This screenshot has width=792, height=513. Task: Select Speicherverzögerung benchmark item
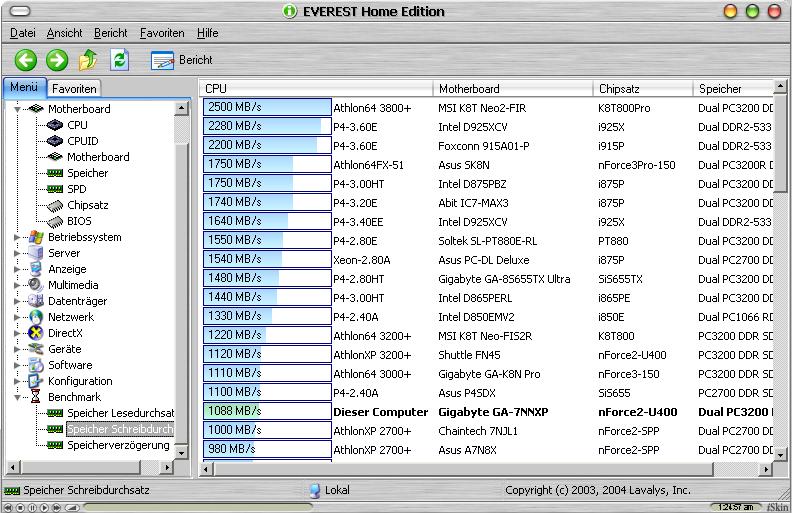pos(118,445)
